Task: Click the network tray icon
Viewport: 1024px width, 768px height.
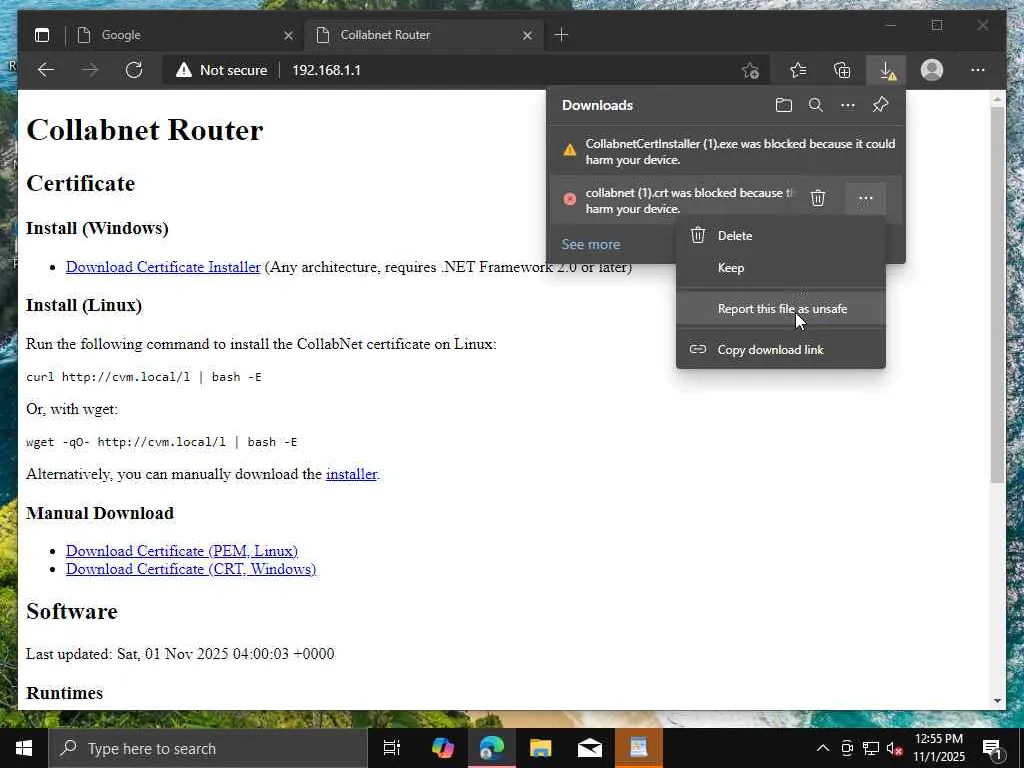Action: coord(871,748)
